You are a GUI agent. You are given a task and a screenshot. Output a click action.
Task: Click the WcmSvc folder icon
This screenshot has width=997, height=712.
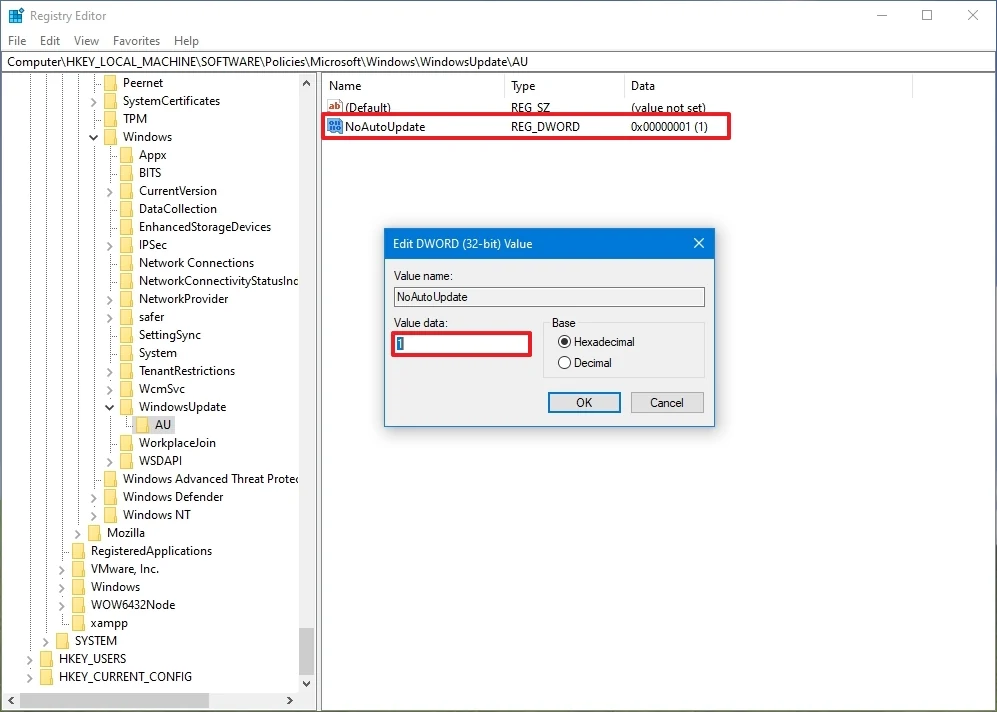pos(127,389)
